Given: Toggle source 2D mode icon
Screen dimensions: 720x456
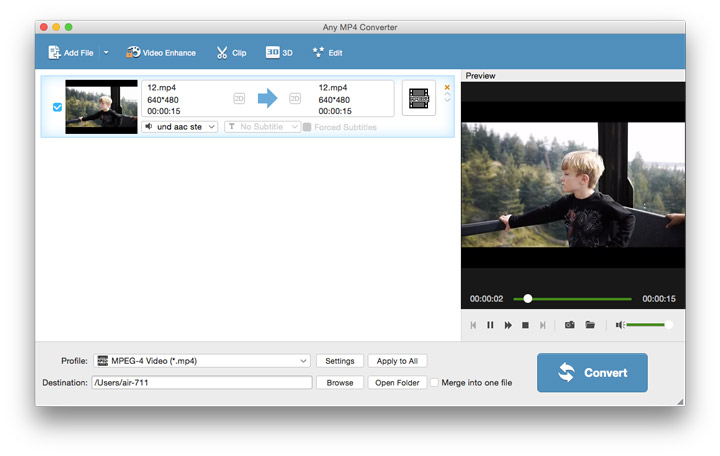Looking at the screenshot, I should click(239, 98).
